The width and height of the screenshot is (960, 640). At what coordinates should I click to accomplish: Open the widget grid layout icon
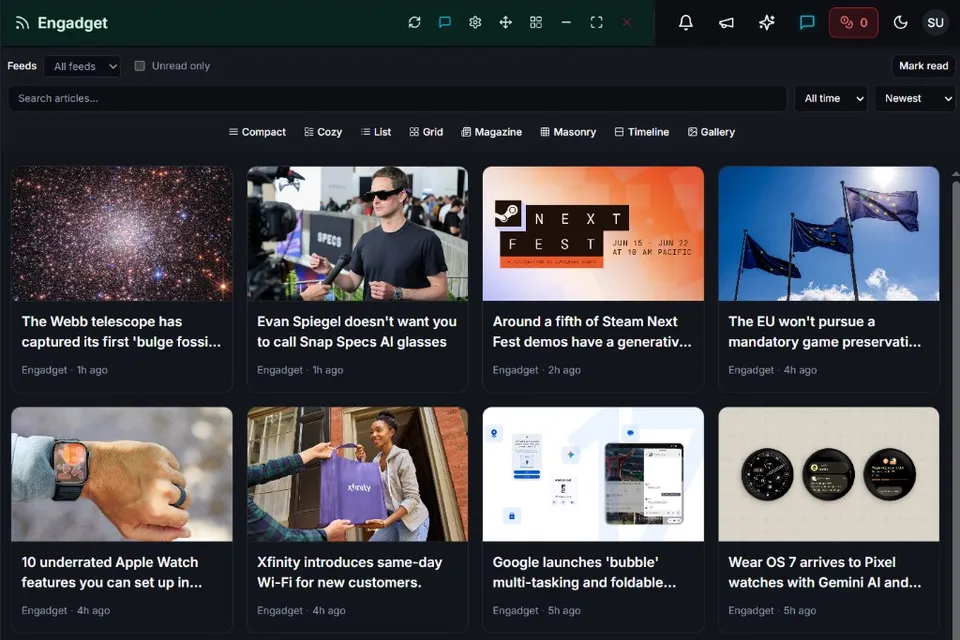pyautogui.click(x=536, y=23)
